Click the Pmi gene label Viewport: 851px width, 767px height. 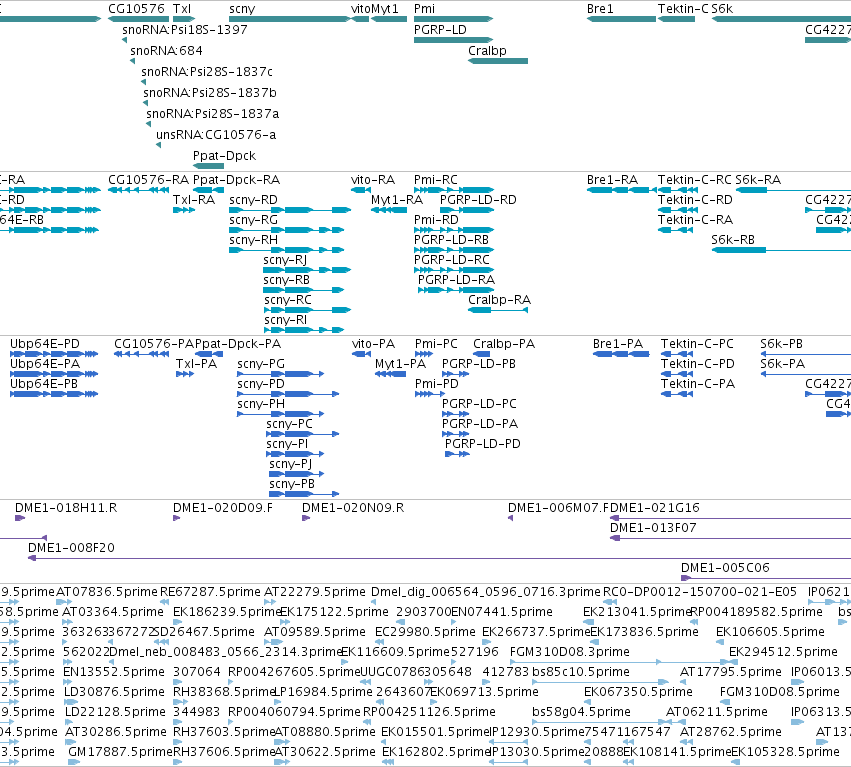[424, 9]
